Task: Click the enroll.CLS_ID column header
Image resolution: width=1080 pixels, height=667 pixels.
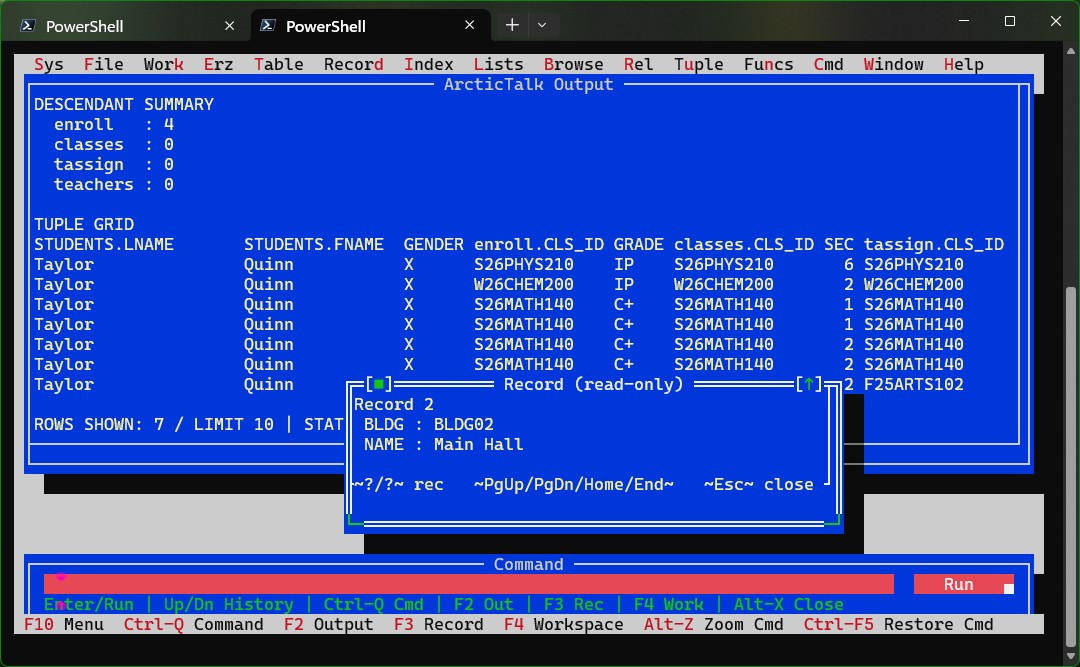Action: 539,245
